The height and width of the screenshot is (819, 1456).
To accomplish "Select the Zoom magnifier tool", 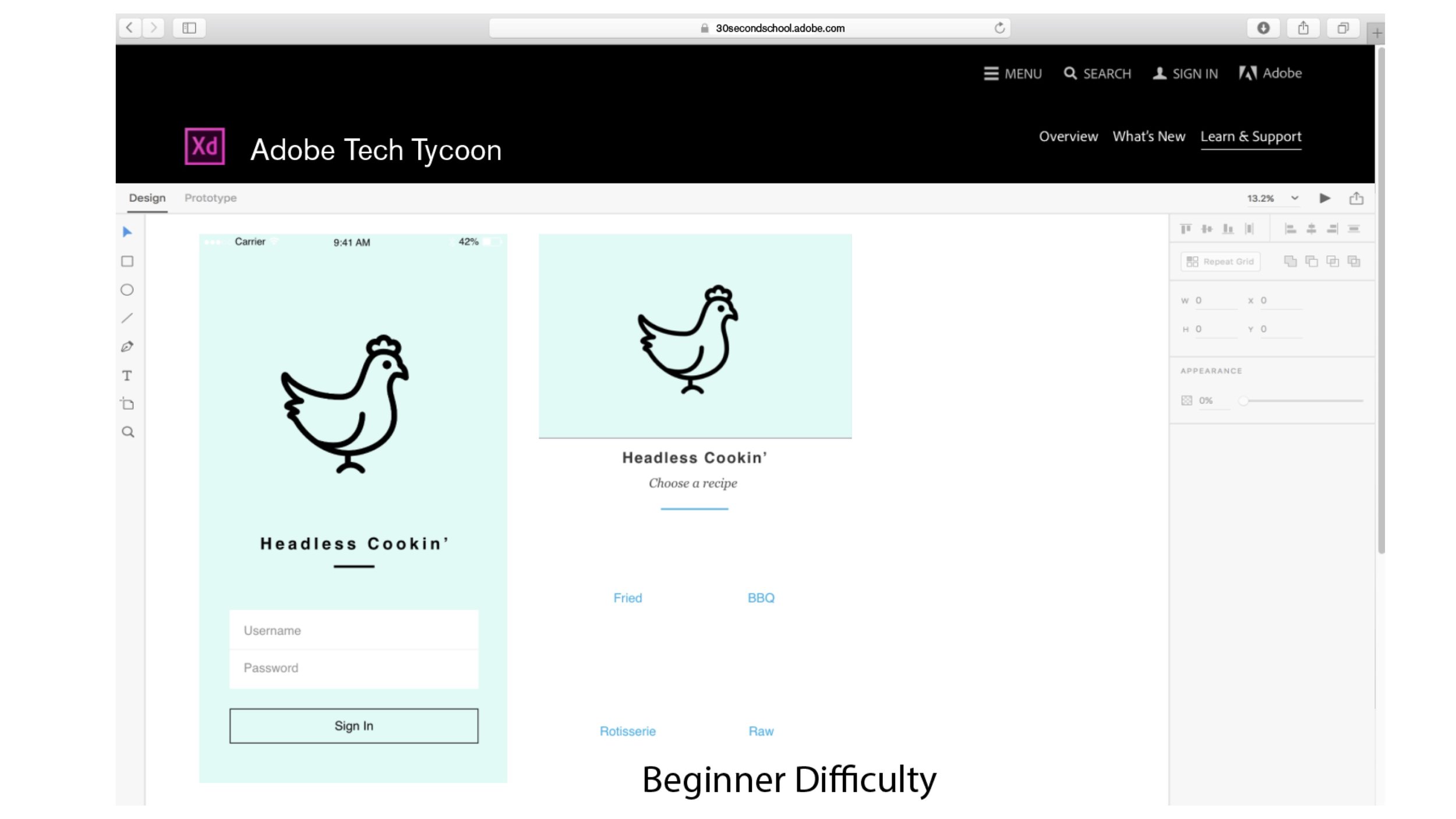I will (x=128, y=432).
